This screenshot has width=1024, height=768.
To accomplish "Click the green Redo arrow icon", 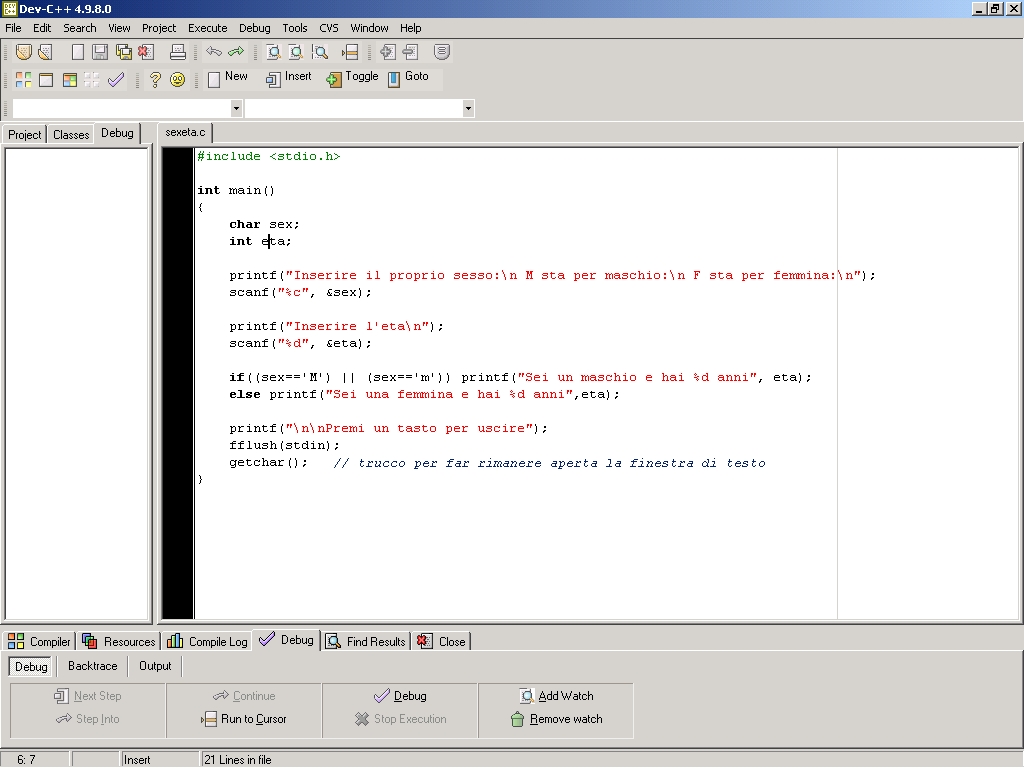I will point(236,52).
